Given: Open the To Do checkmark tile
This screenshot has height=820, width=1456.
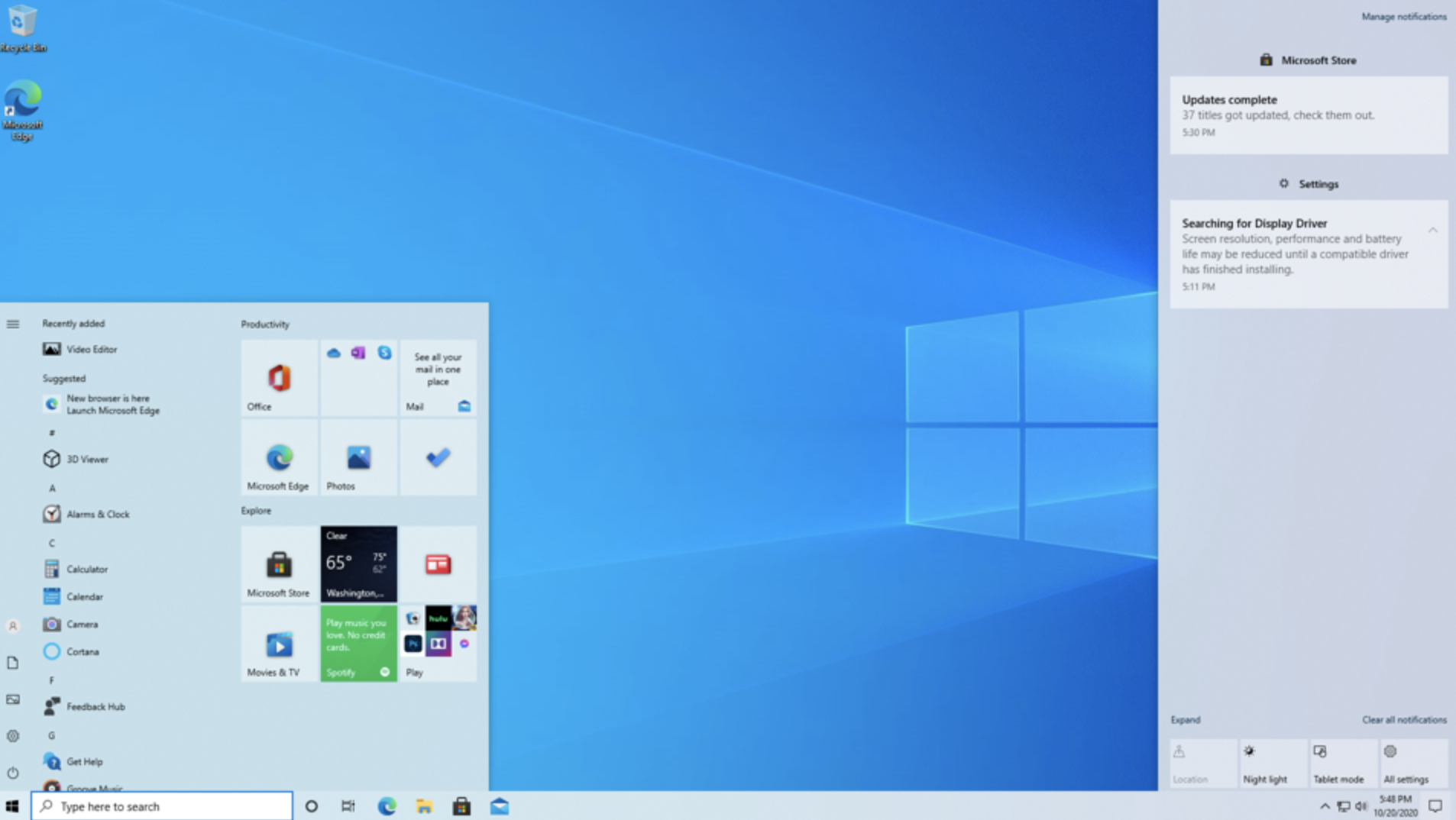Looking at the screenshot, I should click(438, 457).
